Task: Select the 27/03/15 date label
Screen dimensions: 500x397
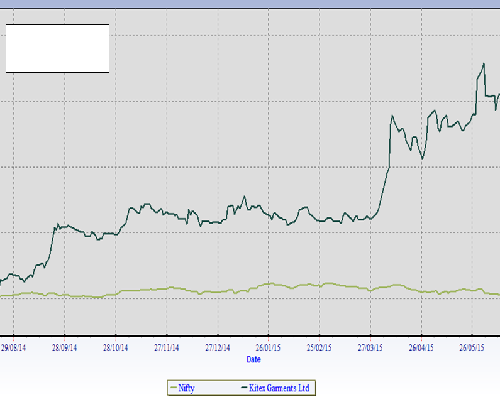Action: point(370,348)
